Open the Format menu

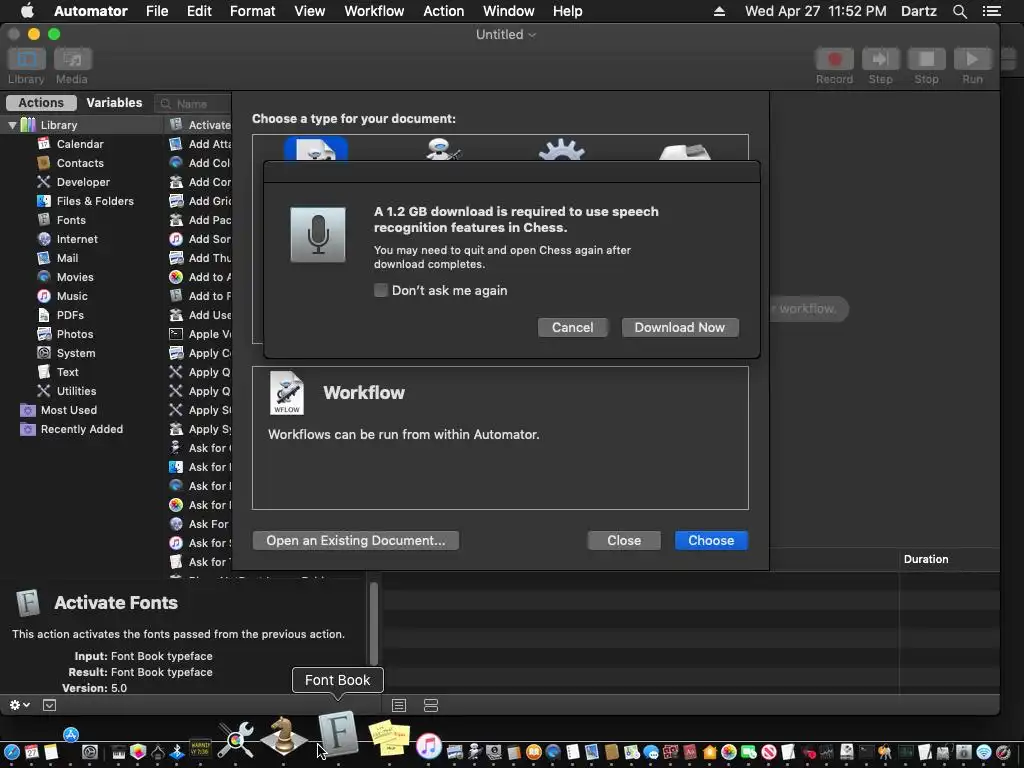coord(252,11)
